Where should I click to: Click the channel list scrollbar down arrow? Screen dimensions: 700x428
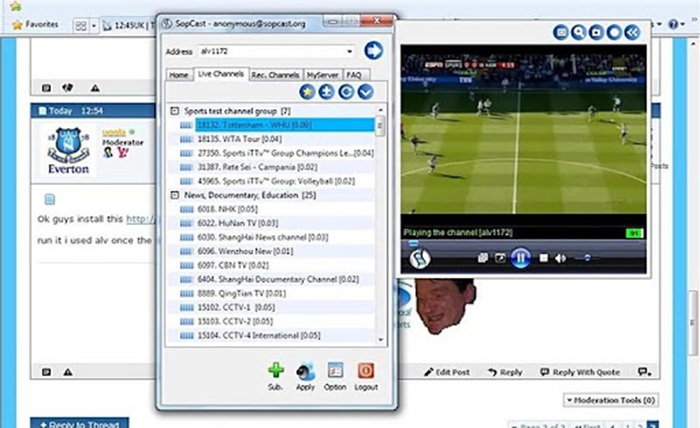click(381, 340)
